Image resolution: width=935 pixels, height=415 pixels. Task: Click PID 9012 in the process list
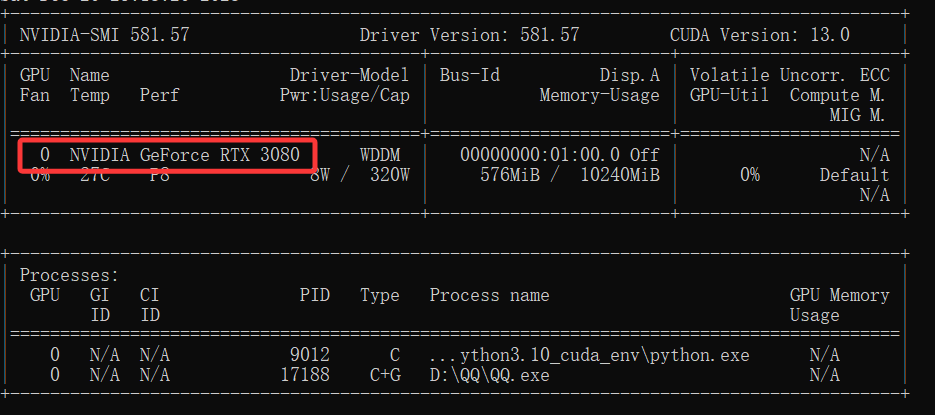click(309, 355)
